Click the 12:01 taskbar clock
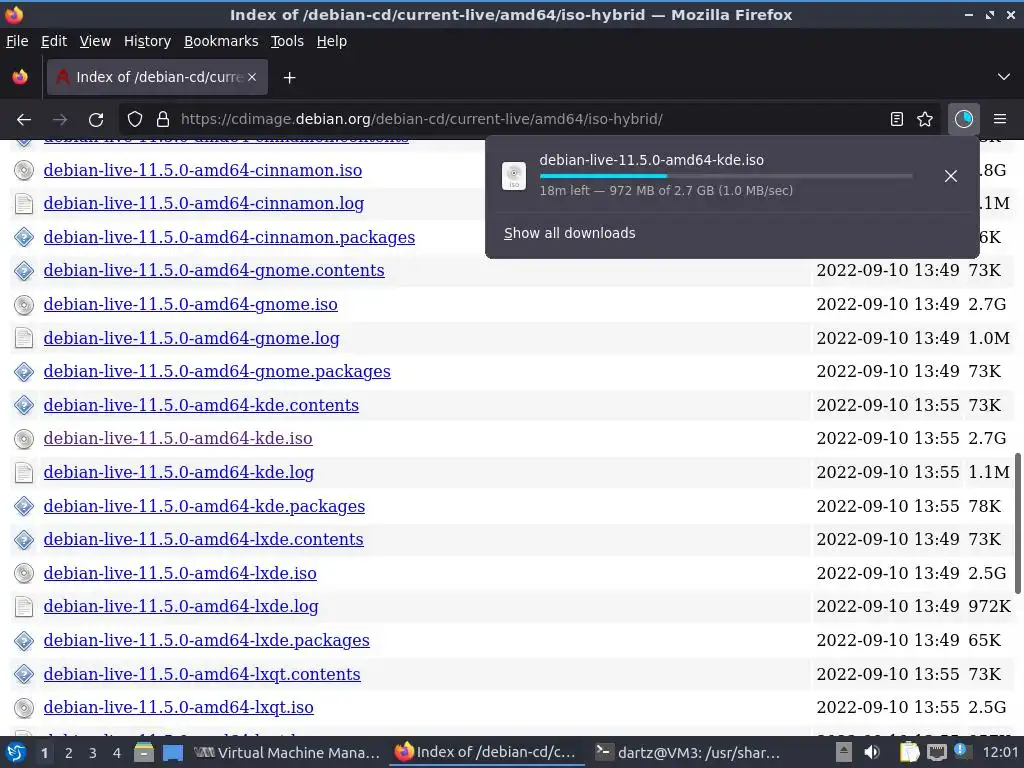1024x768 pixels. coord(1000,753)
